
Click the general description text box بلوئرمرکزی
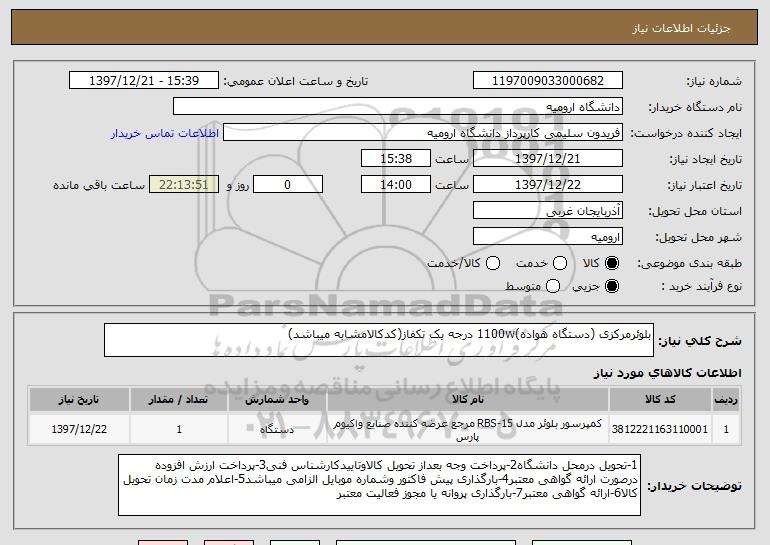tap(379, 340)
